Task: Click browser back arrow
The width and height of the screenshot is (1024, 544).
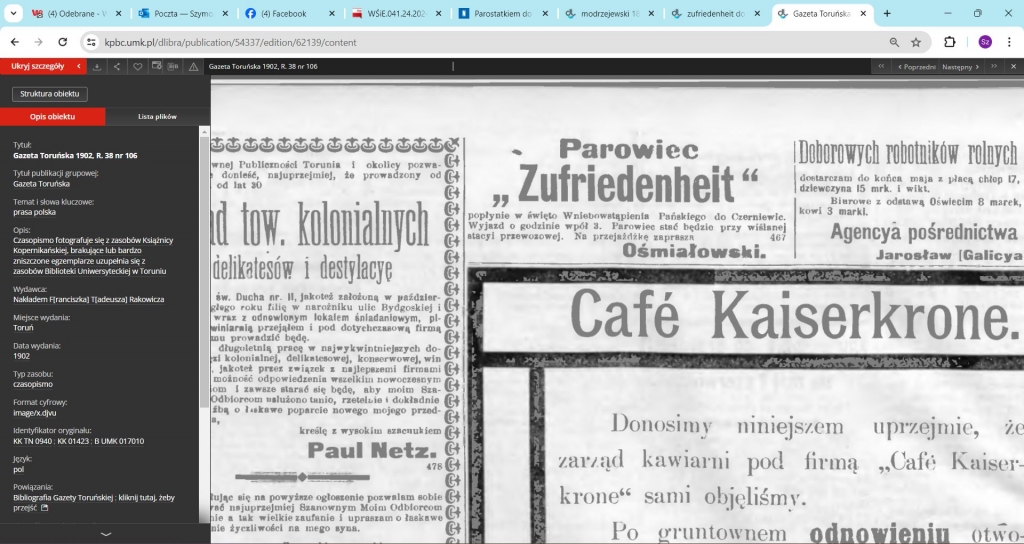Action: pyautogui.click(x=15, y=42)
